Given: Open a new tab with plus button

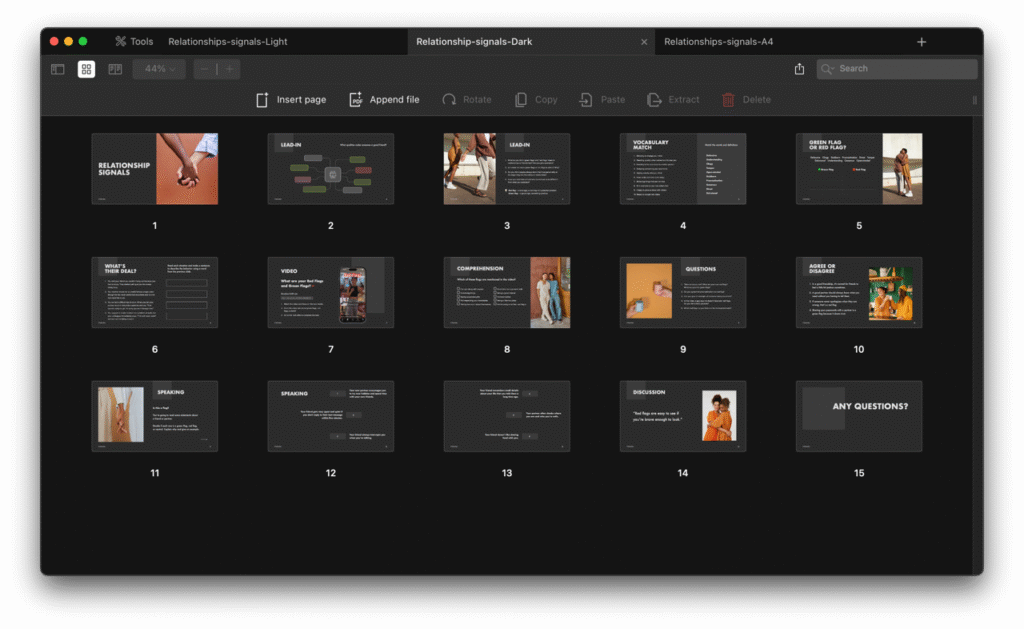Looking at the screenshot, I should pos(921,42).
